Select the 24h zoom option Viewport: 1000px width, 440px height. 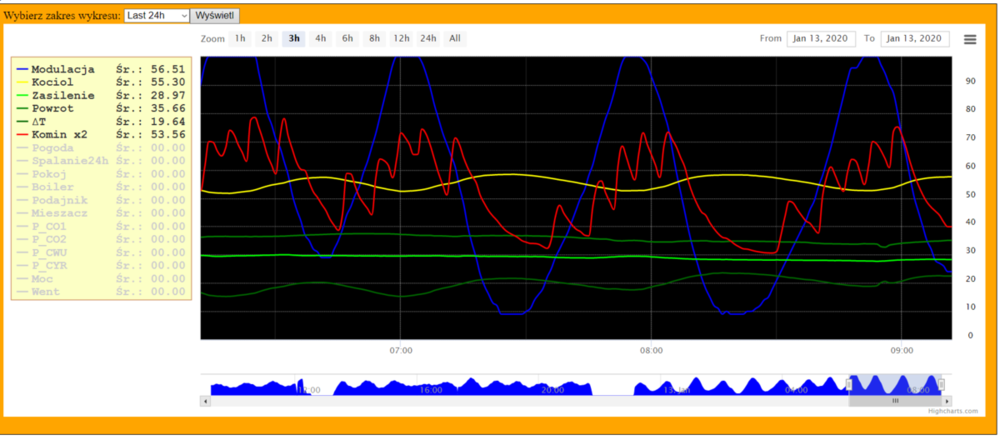(428, 39)
